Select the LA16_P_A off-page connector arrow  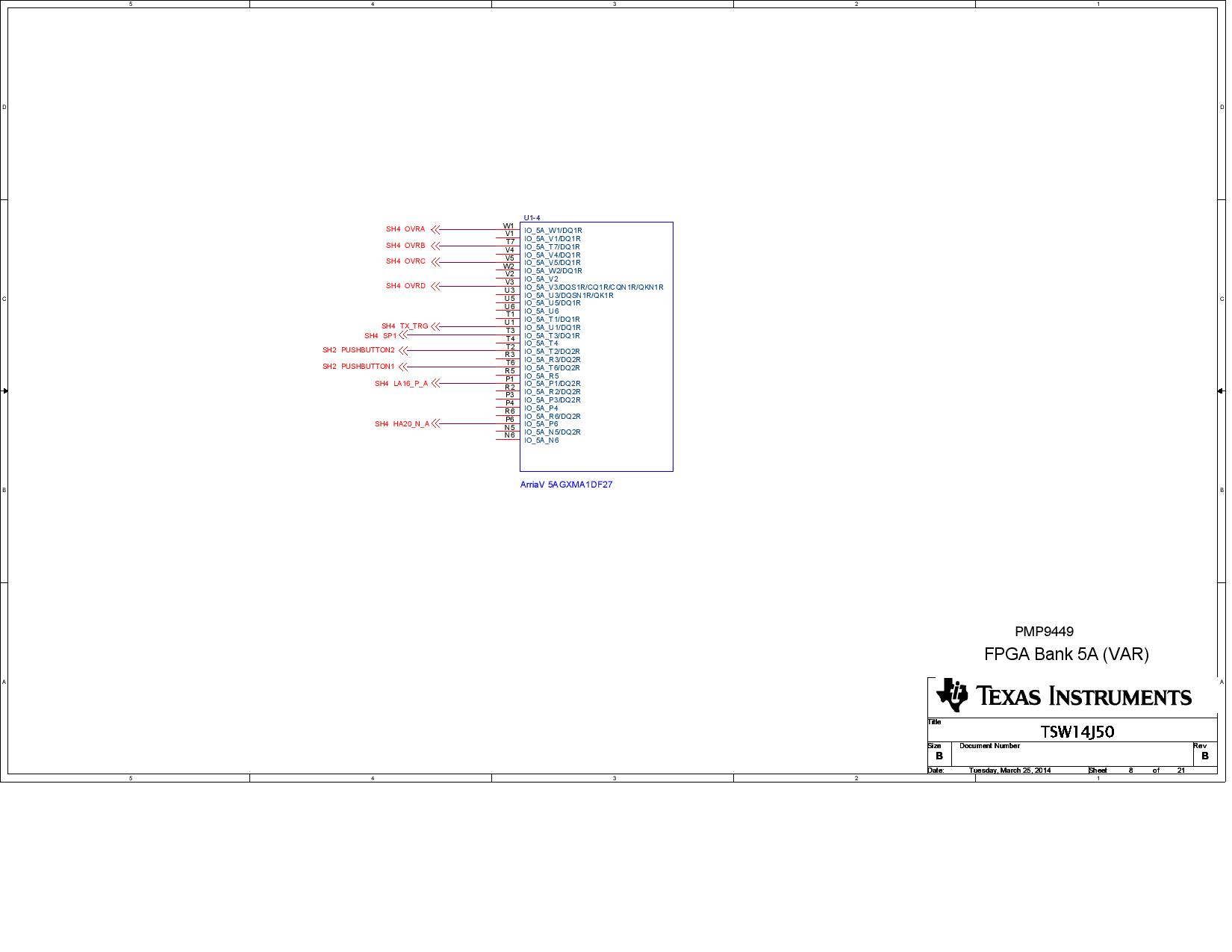tap(435, 384)
